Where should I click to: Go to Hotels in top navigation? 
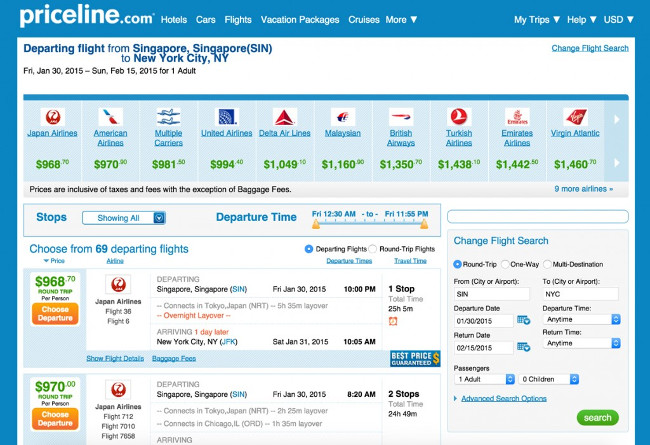tap(174, 19)
